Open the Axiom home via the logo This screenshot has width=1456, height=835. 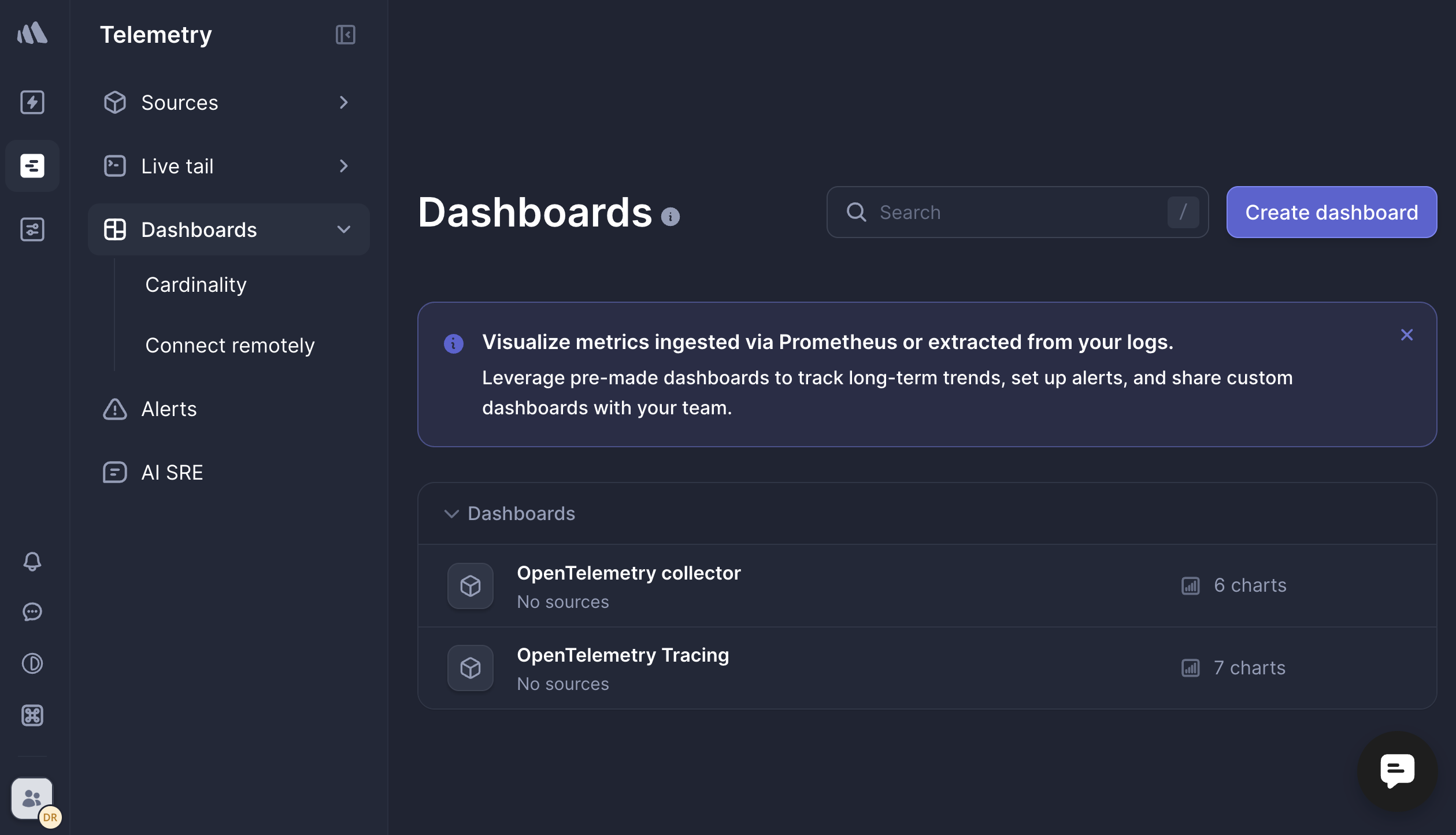click(32, 33)
